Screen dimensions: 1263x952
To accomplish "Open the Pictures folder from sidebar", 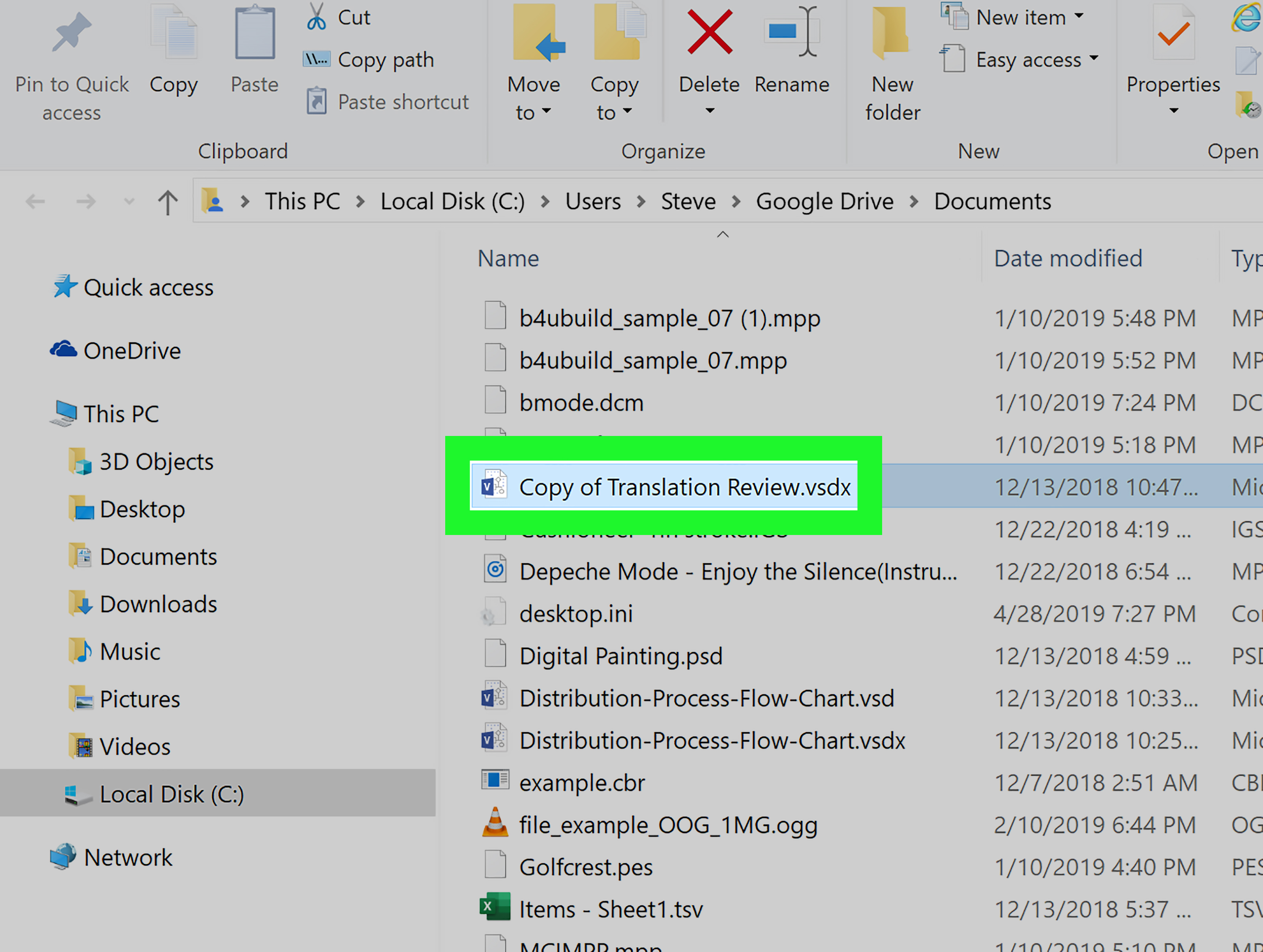I will pyautogui.click(x=140, y=698).
